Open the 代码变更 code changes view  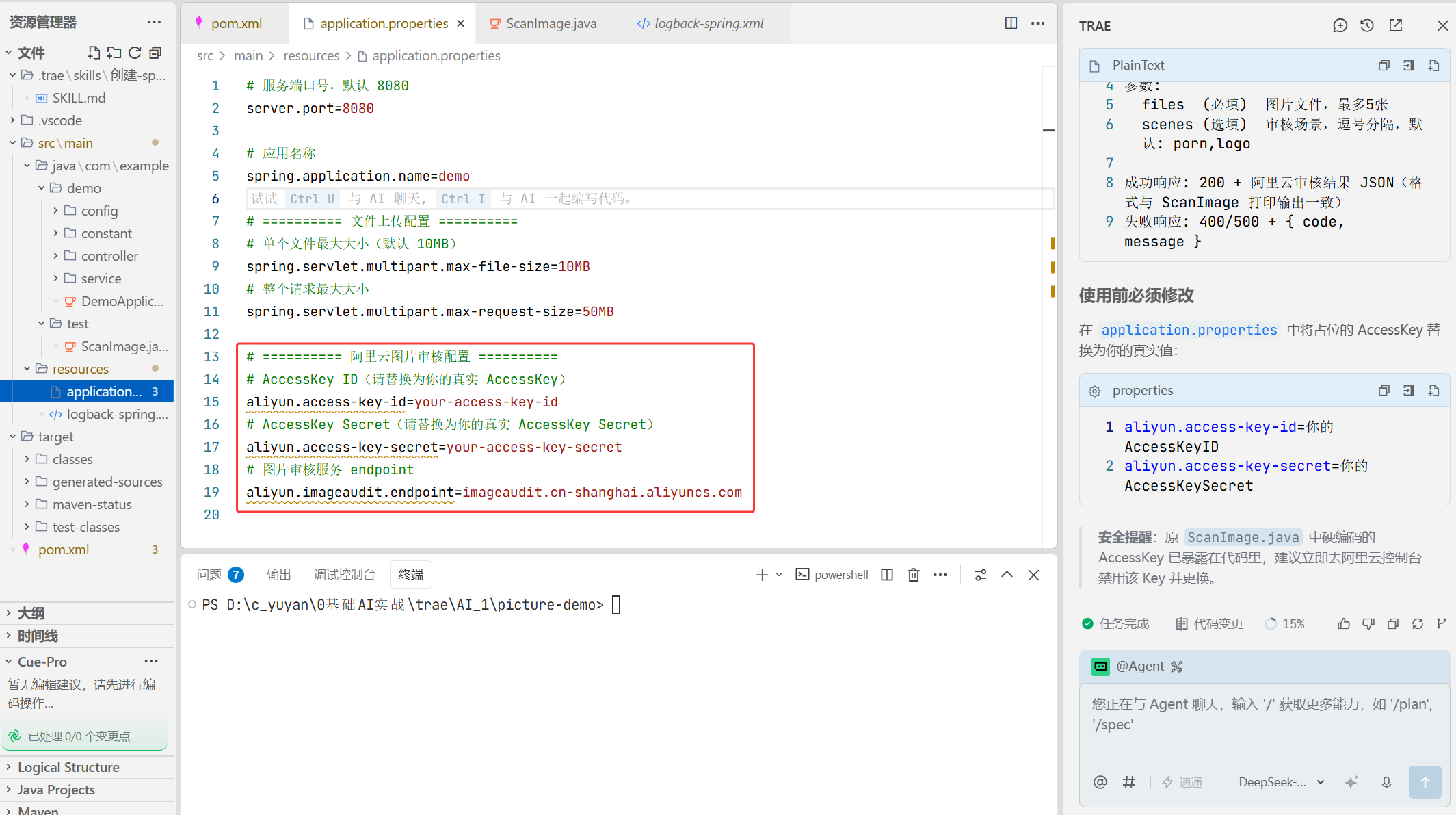click(1209, 623)
